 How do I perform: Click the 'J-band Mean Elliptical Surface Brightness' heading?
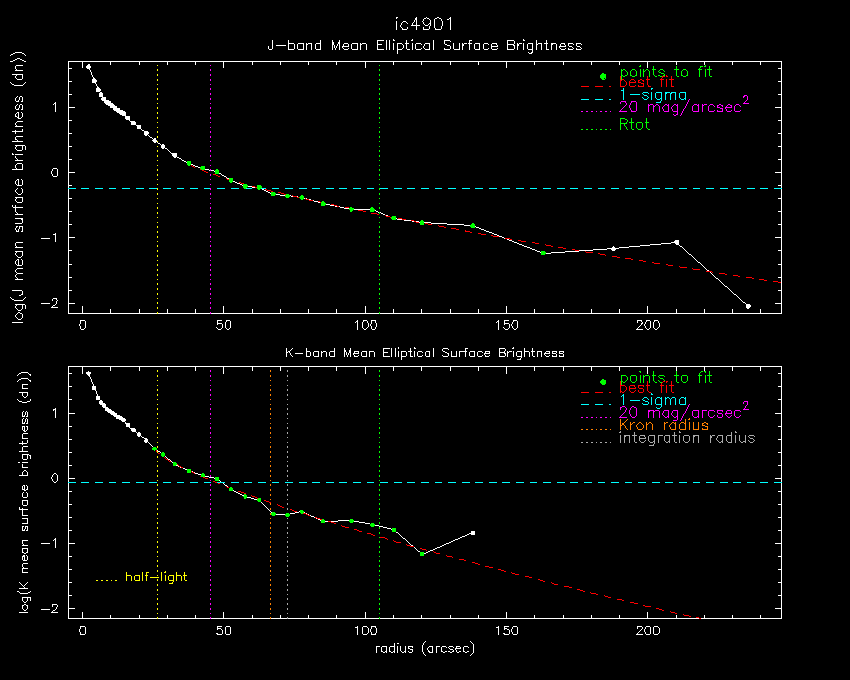coord(424,45)
